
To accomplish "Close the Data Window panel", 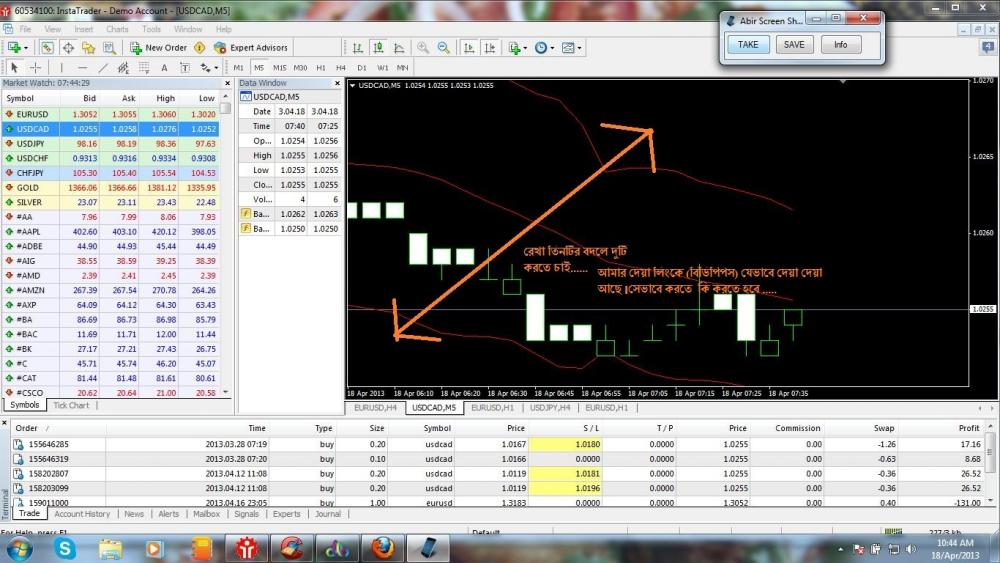I will (x=337, y=84).
